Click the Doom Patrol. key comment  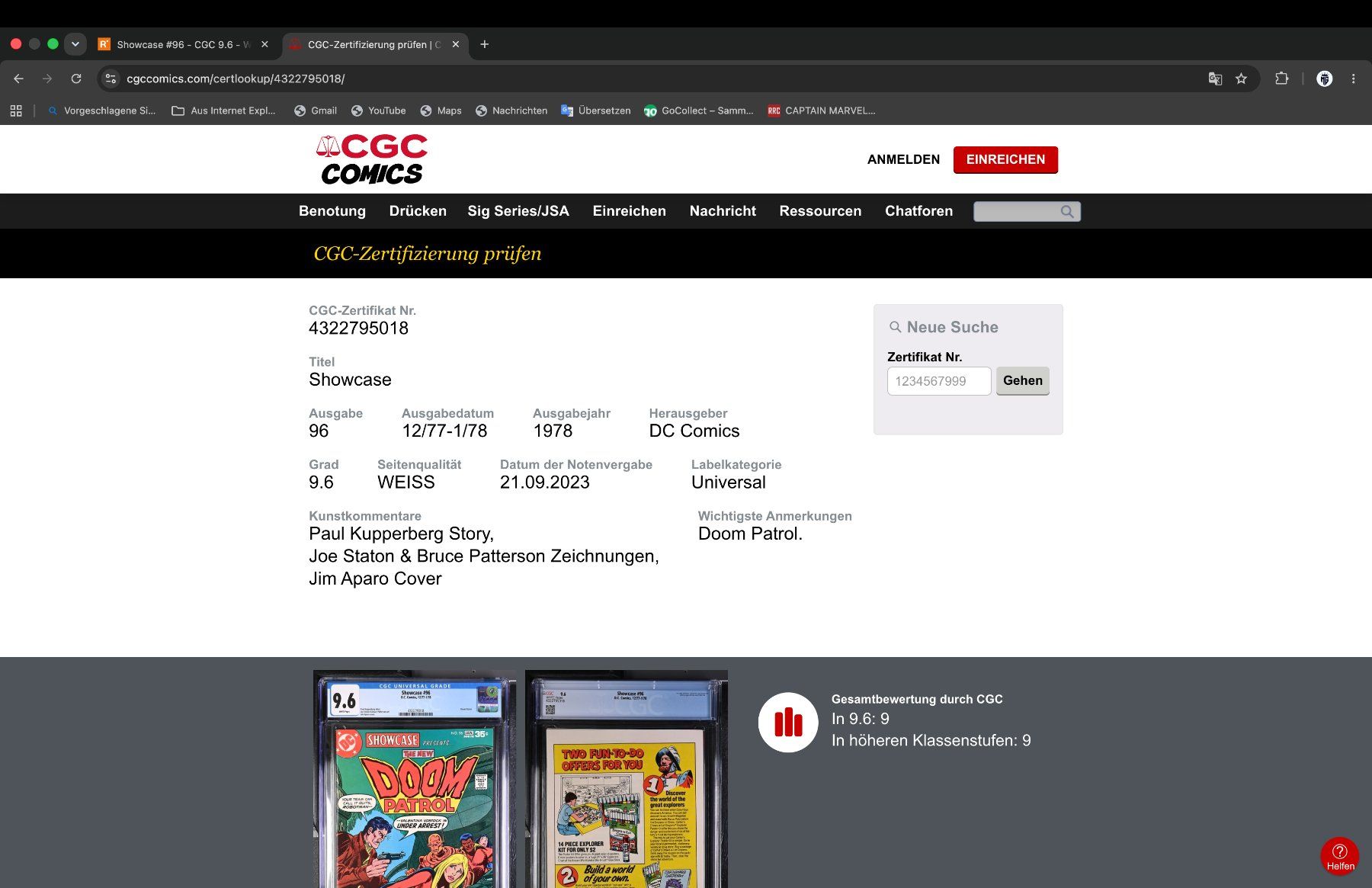pos(750,534)
